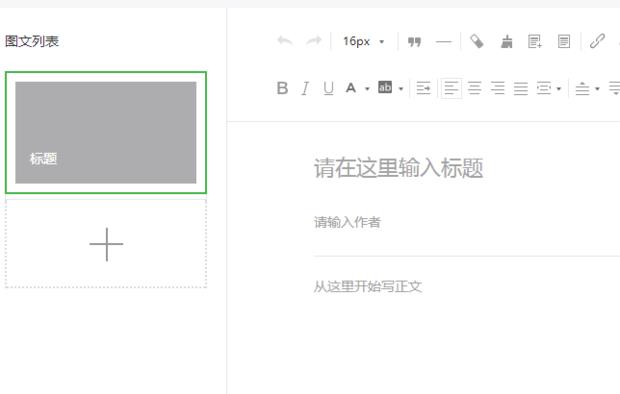The height and width of the screenshot is (394, 620).
Task: Insert a hyperlink
Action: tap(597, 41)
